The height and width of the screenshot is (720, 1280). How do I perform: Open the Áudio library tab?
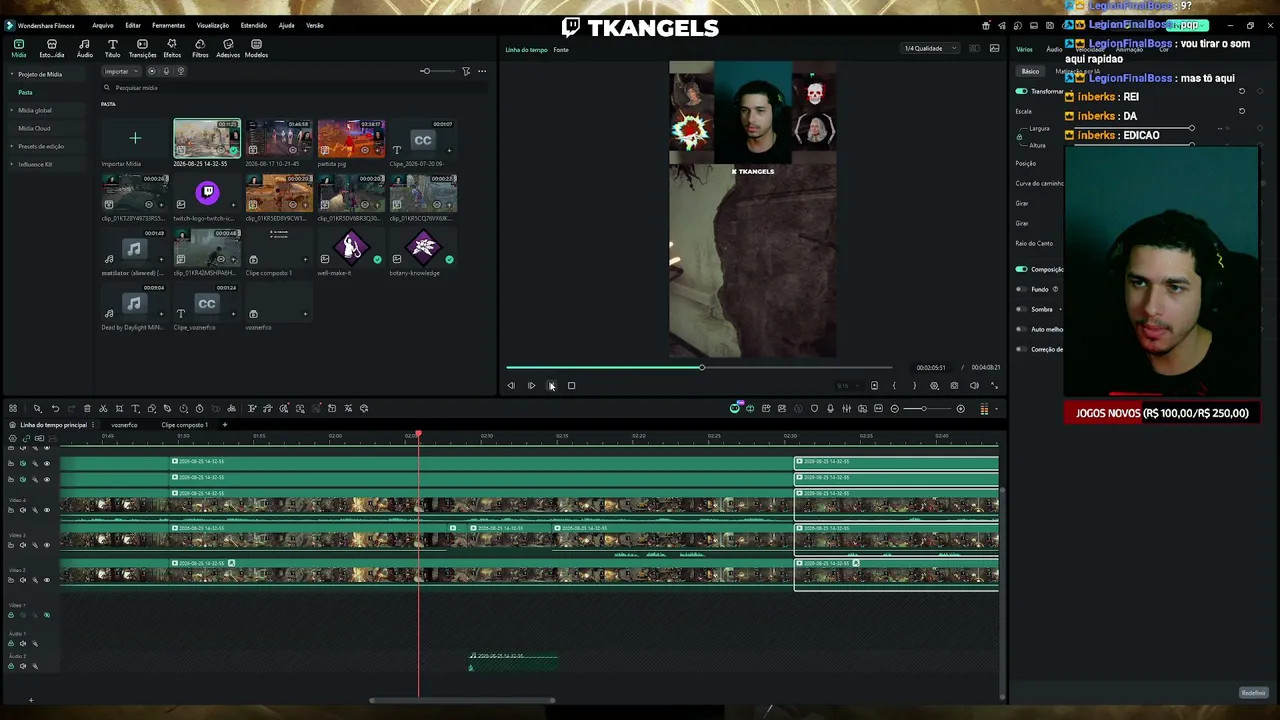click(x=85, y=49)
